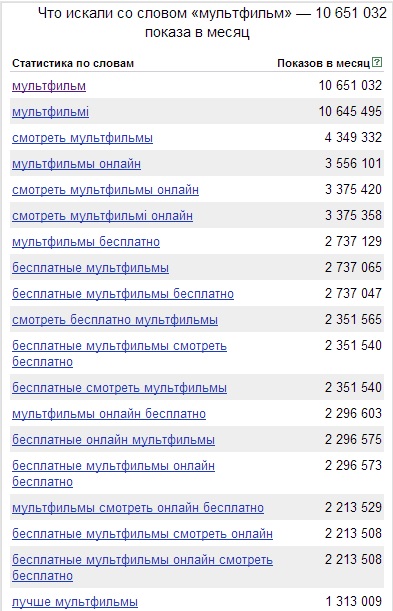Select the мультфильмы онлайн query link
Viewport: 393px width, 611px height.
[76, 164]
